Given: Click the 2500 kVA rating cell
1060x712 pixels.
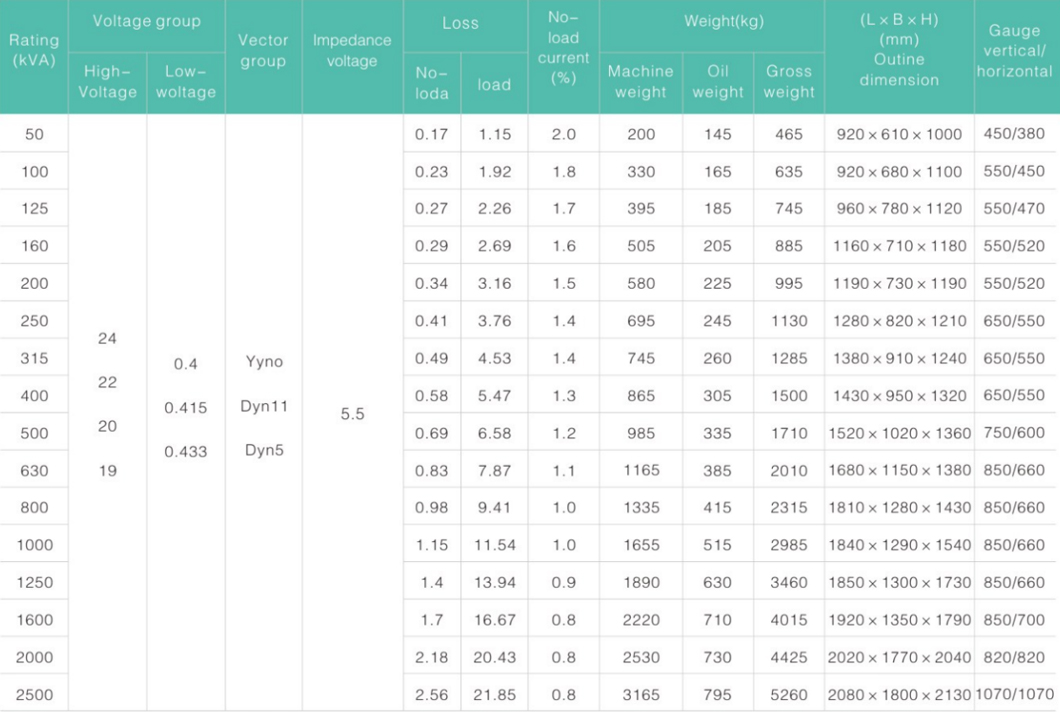Looking at the screenshot, I should coord(34,694).
